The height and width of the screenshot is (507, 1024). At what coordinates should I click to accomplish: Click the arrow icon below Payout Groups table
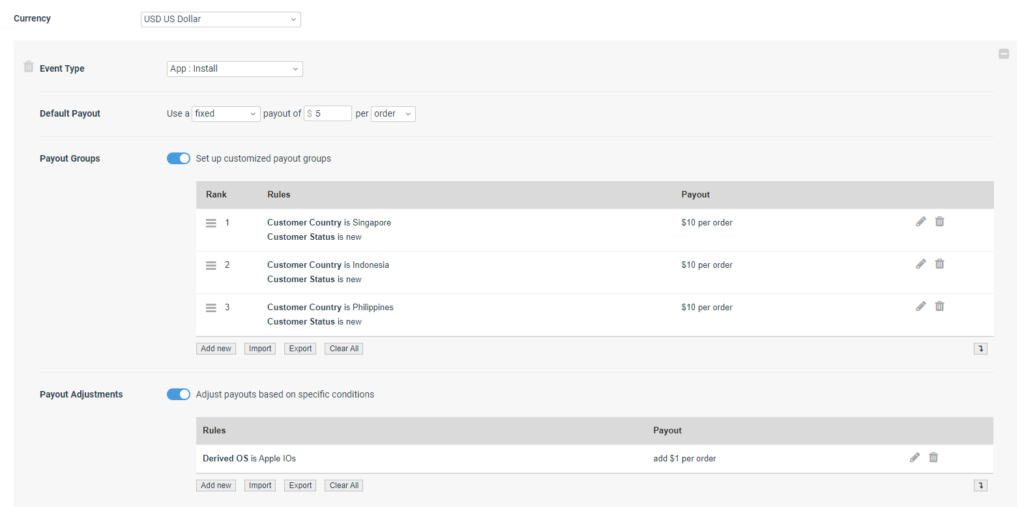click(980, 349)
